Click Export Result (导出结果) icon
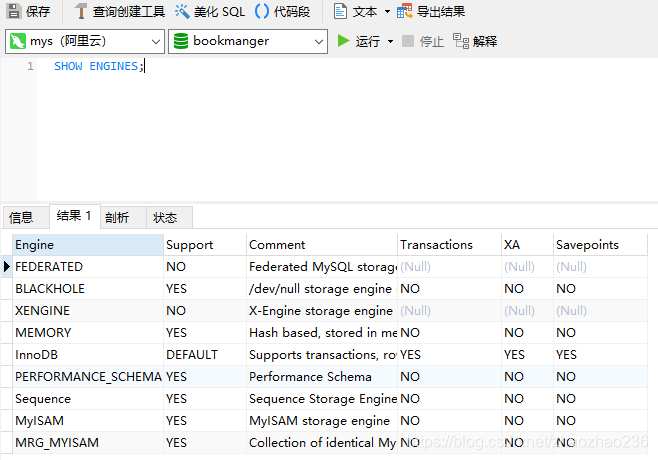Viewport: 658px width, 460px height. 405,11
